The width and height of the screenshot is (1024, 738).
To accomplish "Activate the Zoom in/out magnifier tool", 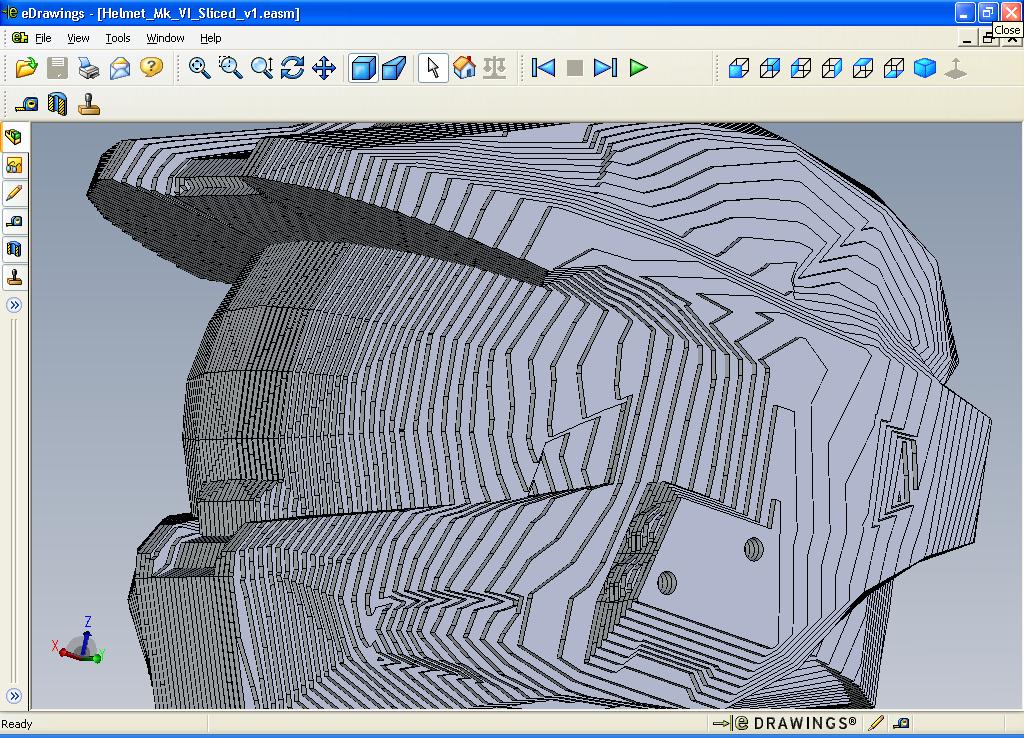I will point(262,68).
